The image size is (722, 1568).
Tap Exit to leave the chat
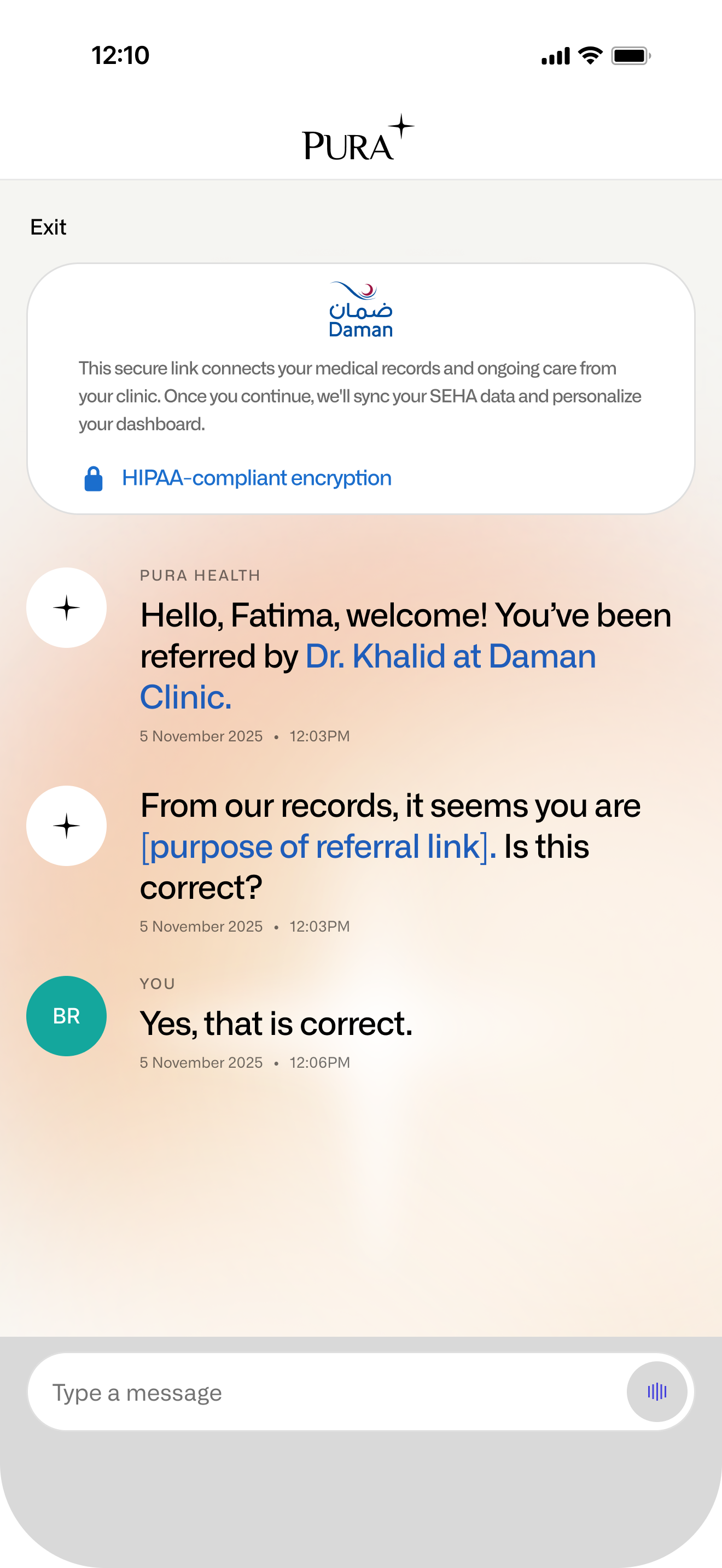coord(48,227)
